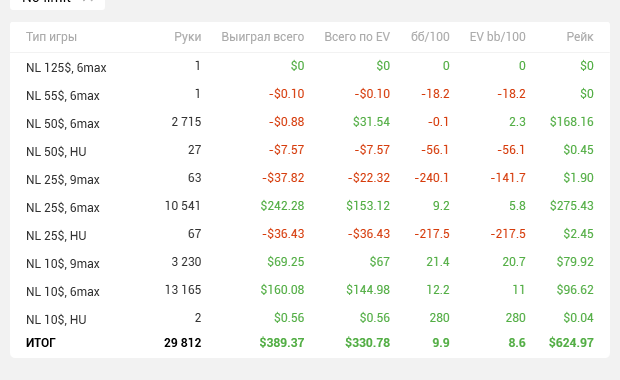620x380 pixels.
Task: Click the NL 10$, HU row
Action: 310,319
